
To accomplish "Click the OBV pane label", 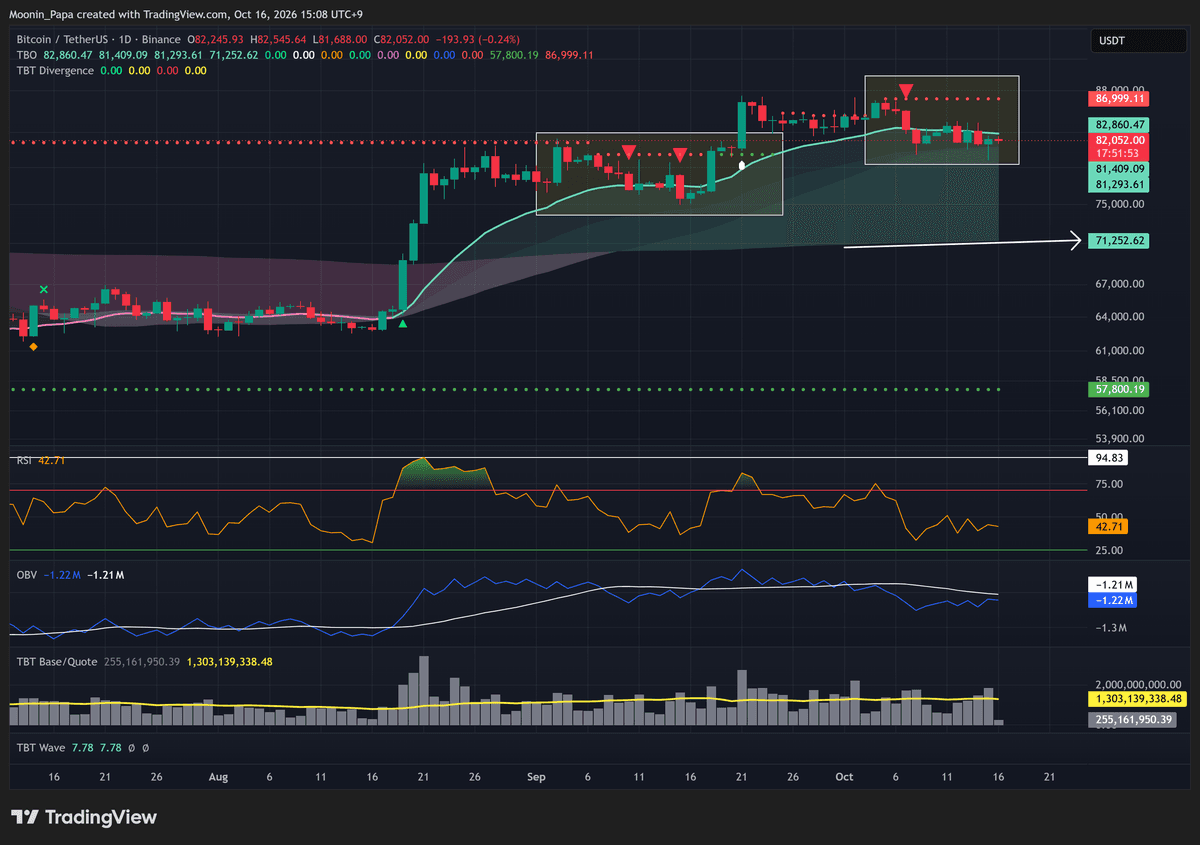I will (x=27, y=575).
